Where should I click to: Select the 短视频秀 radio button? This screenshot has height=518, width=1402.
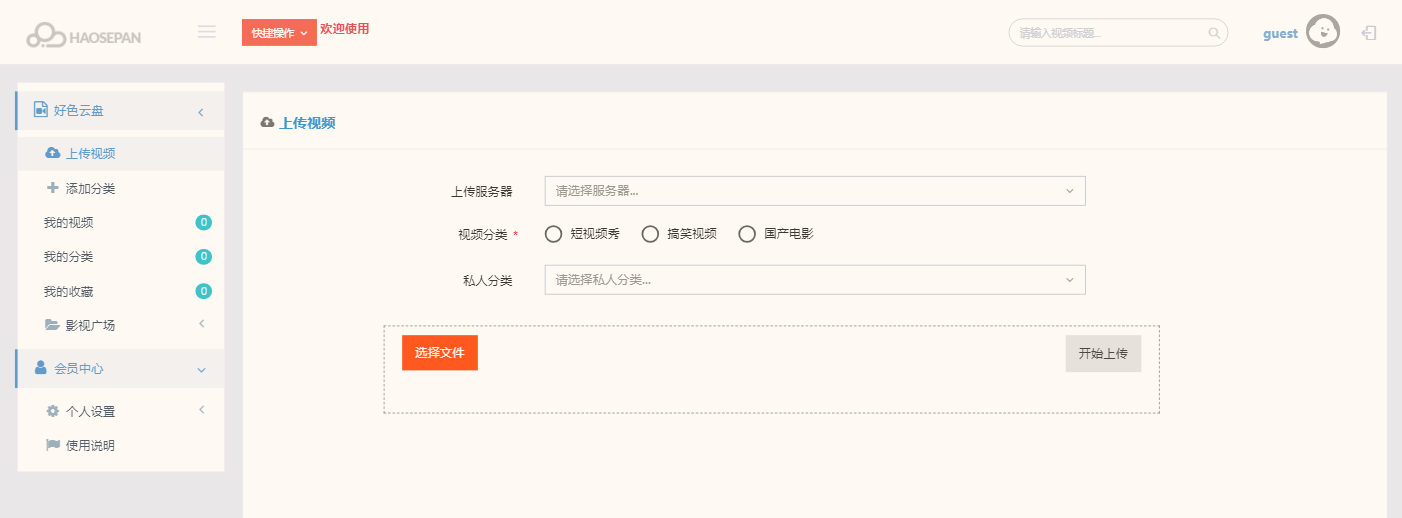pos(553,234)
